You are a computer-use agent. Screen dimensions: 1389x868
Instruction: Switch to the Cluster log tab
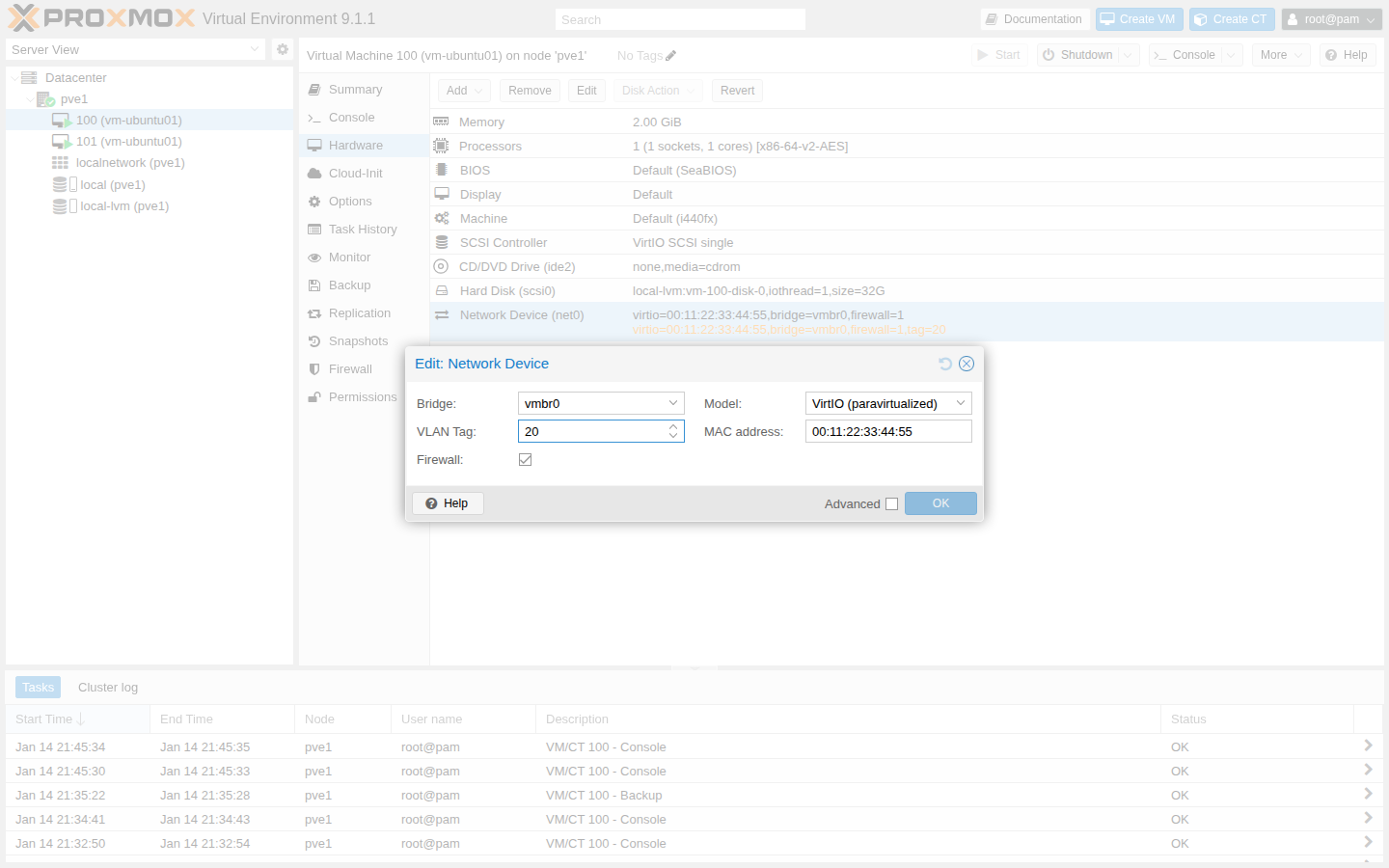tap(107, 687)
